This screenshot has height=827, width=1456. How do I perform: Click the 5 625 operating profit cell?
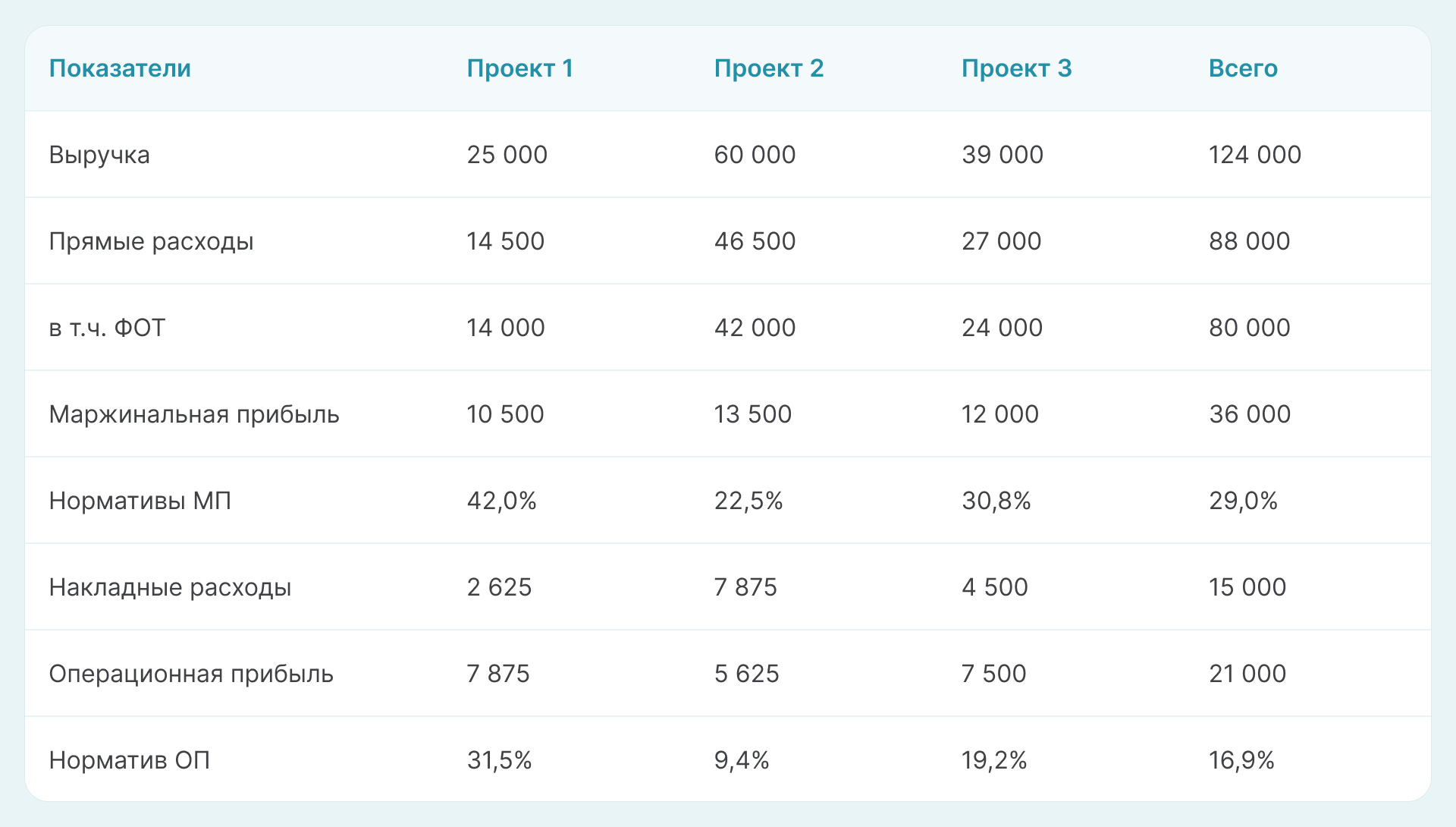tap(746, 674)
